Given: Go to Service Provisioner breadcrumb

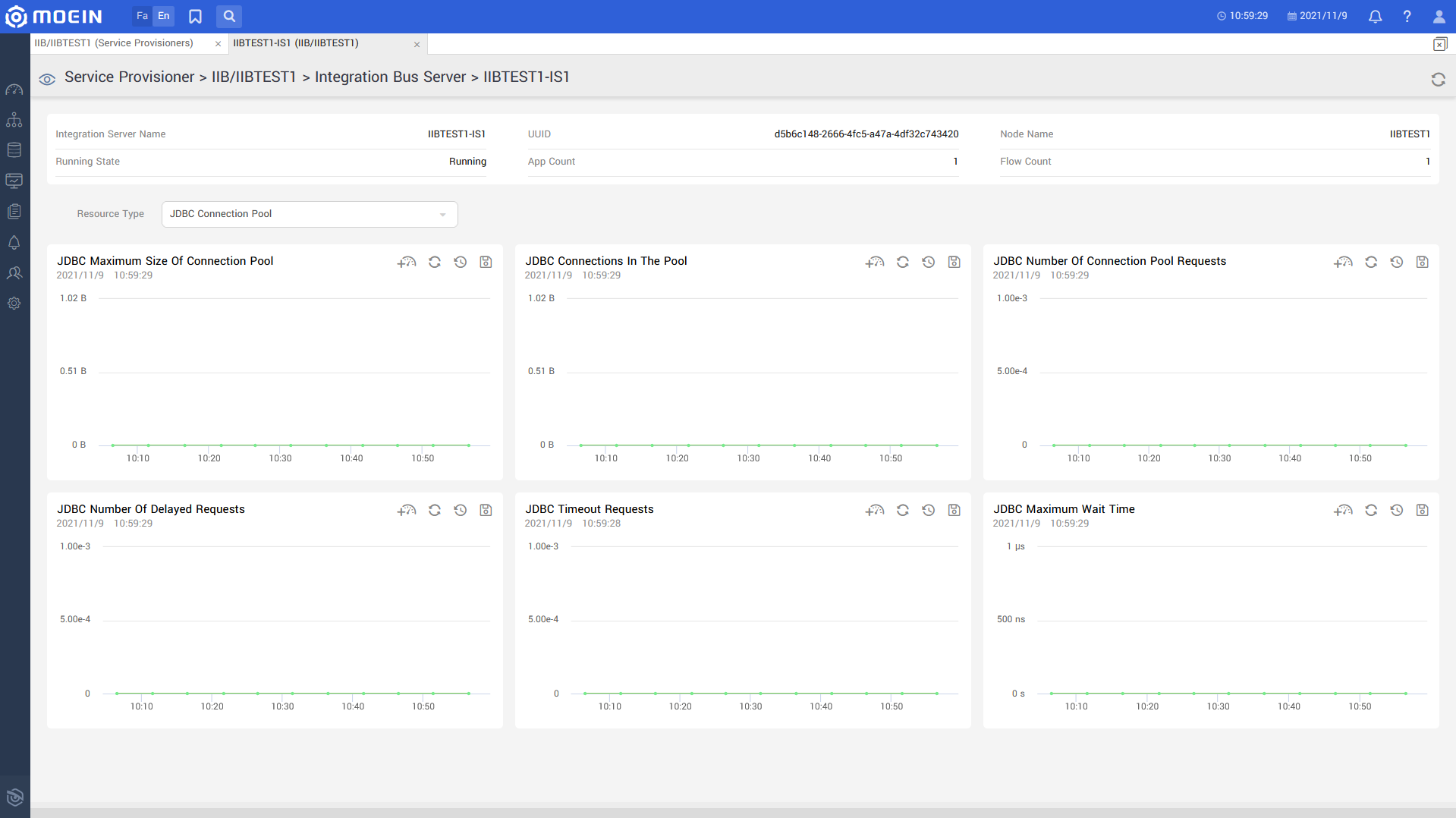Looking at the screenshot, I should [129, 77].
